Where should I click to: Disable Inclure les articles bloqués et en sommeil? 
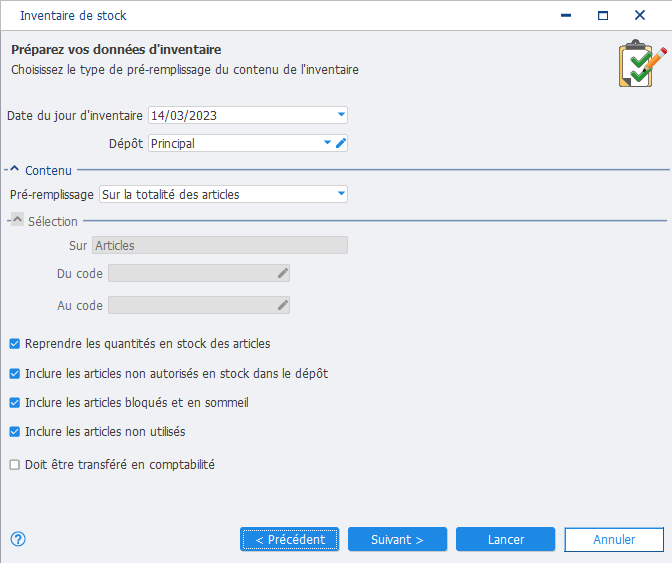pyautogui.click(x=15, y=403)
